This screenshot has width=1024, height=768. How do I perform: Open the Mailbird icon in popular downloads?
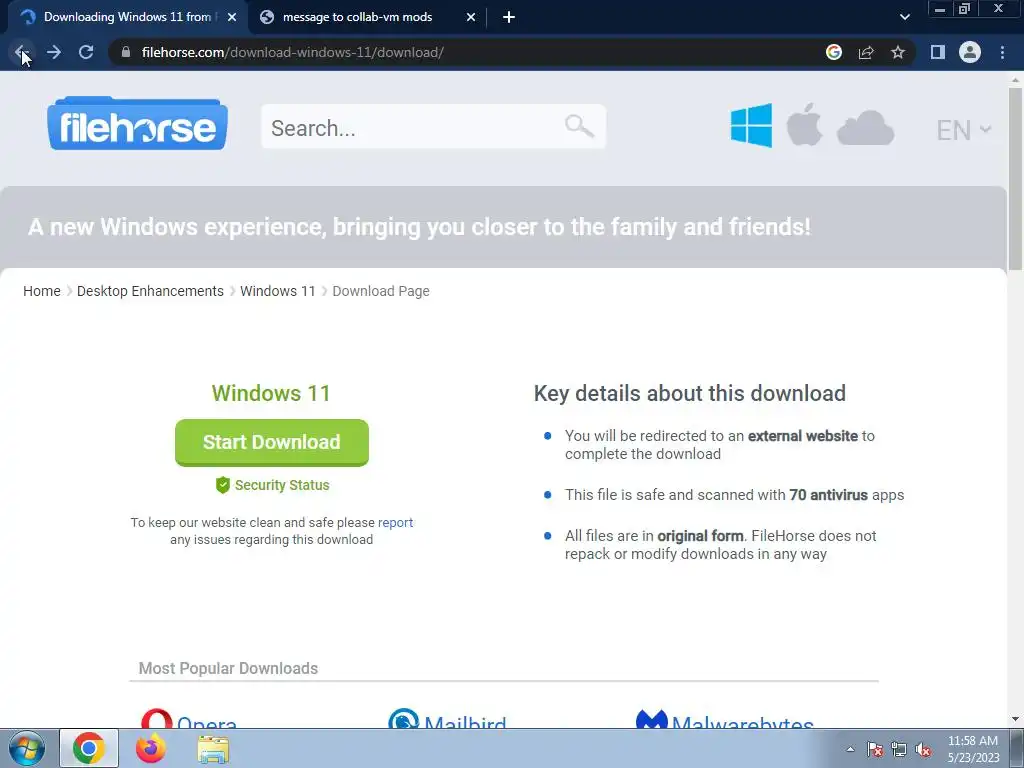(x=404, y=718)
